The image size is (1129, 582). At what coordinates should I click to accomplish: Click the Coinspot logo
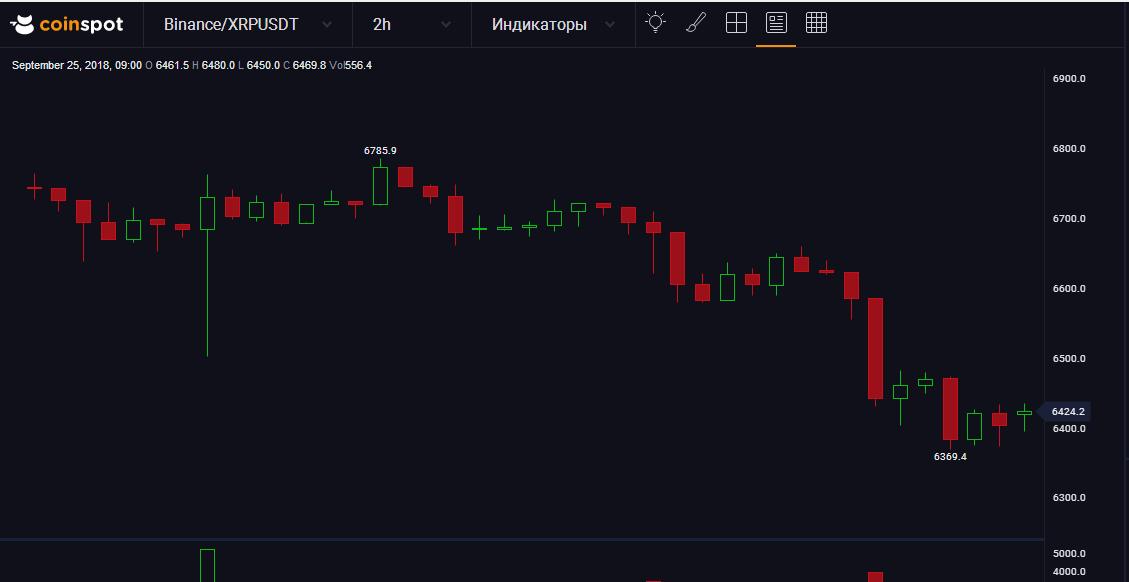[x=66, y=24]
